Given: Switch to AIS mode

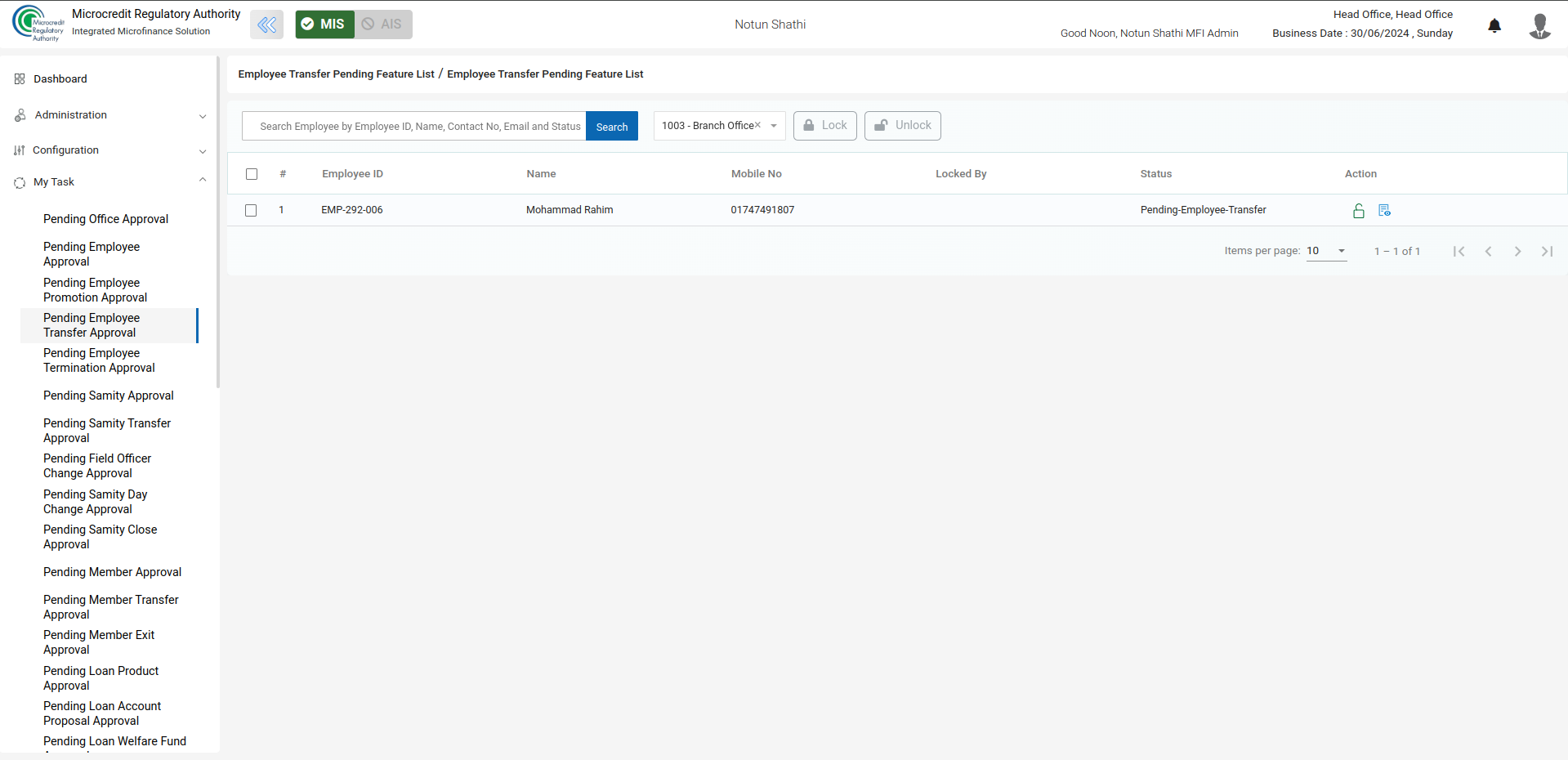Looking at the screenshot, I should click(383, 25).
